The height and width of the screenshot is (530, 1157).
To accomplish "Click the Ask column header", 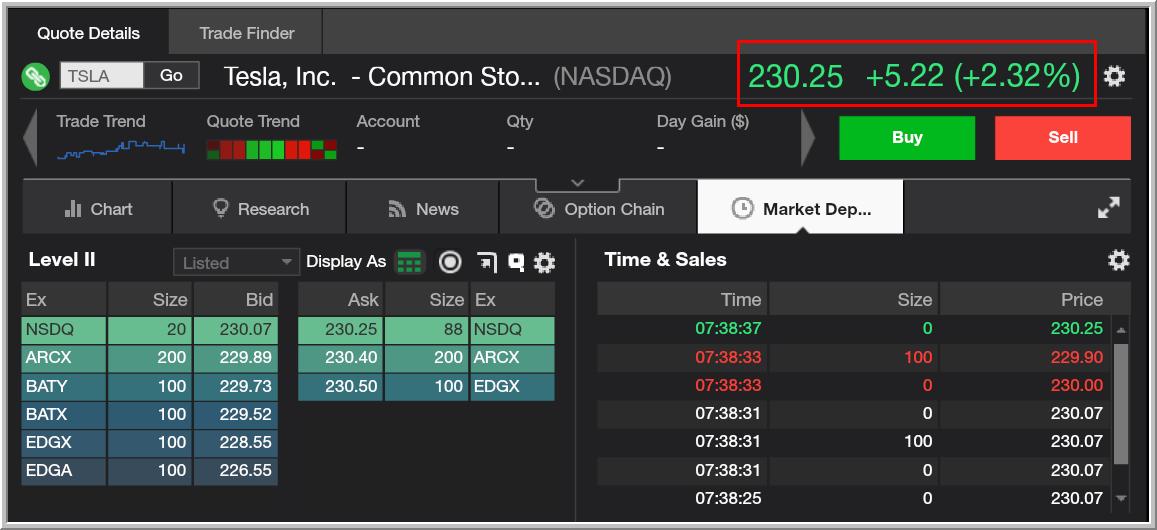I will coord(340,299).
